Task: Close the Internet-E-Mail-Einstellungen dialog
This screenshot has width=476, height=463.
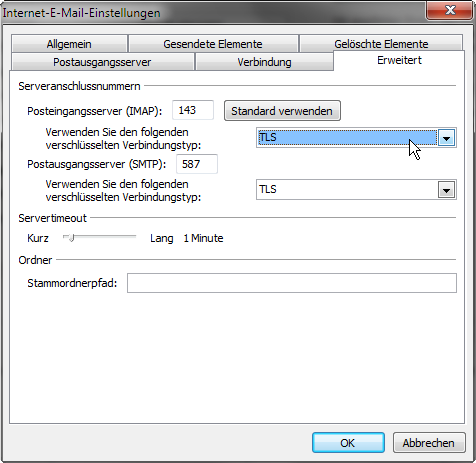Action: click(x=450, y=10)
